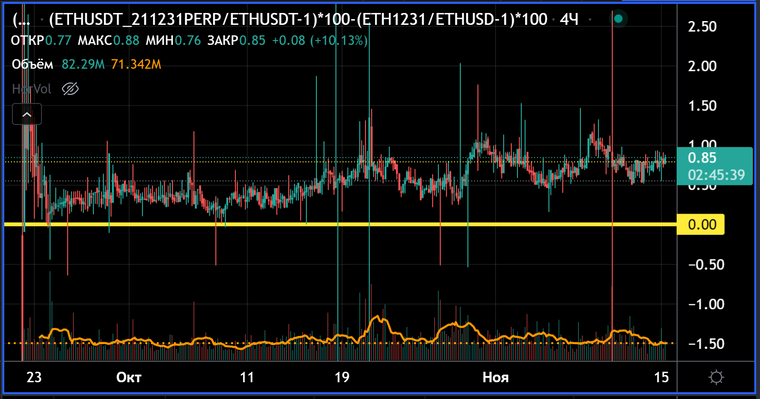This screenshot has height=399, width=760.
Task: Click the 2.50 price scale label
Action: (702, 26)
